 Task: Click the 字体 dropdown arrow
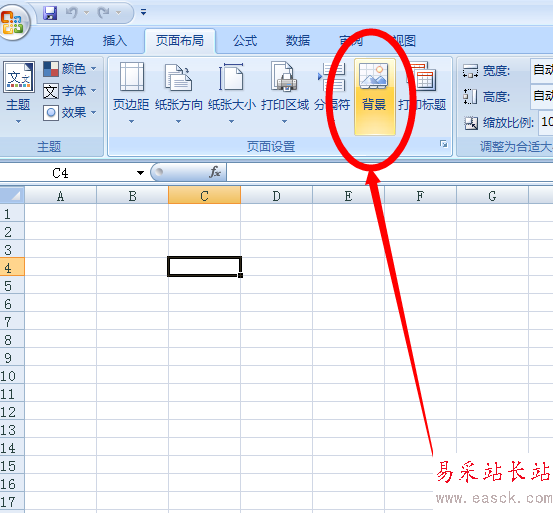pyautogui.click(x=93, y=91)
